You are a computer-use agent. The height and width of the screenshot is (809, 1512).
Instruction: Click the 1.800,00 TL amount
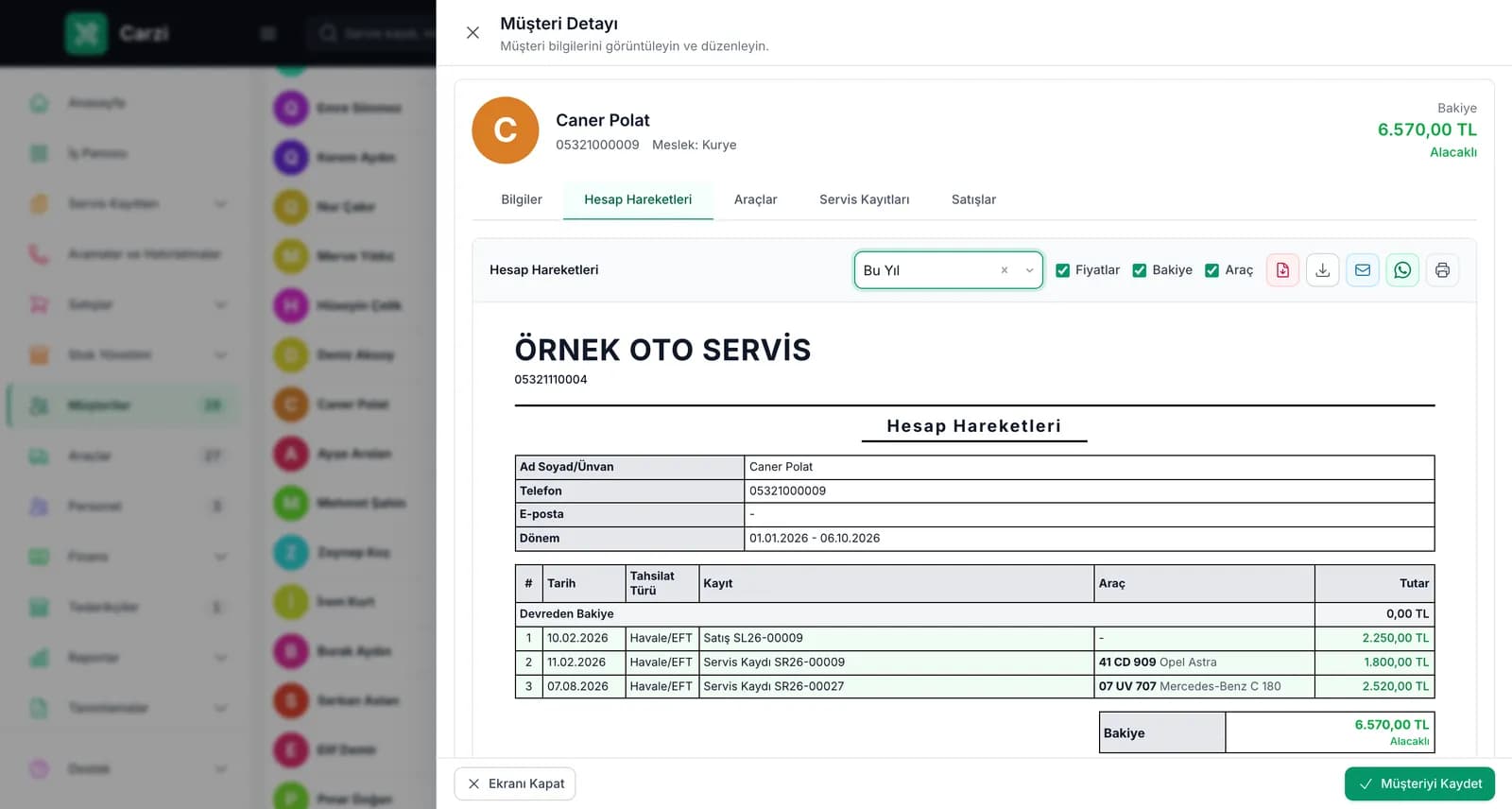[x=1396, y=663]
